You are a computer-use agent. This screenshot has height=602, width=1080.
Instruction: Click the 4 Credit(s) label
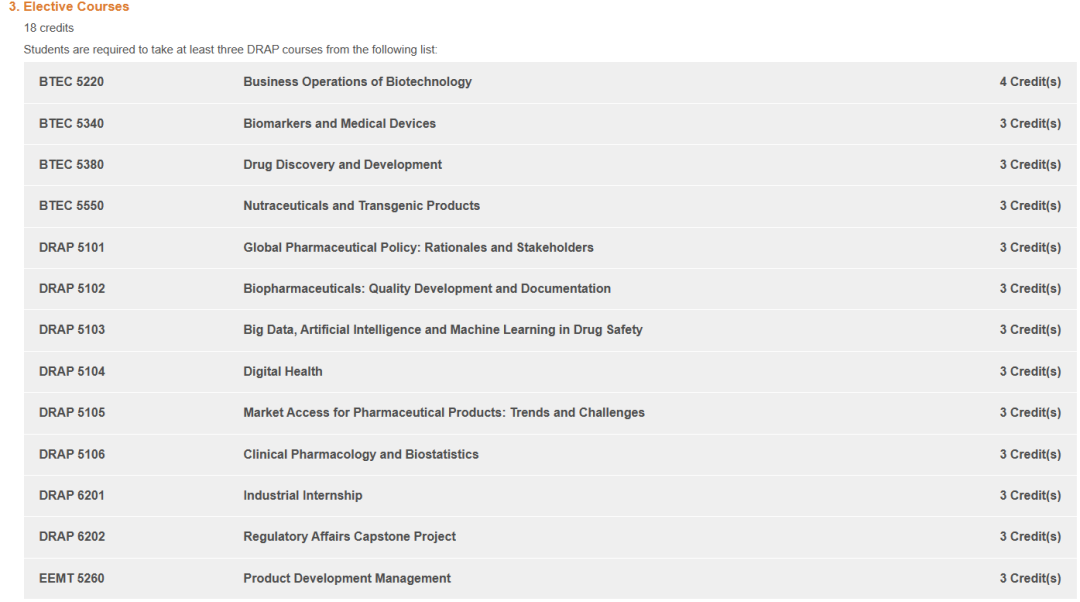(x=1029, y=82)
